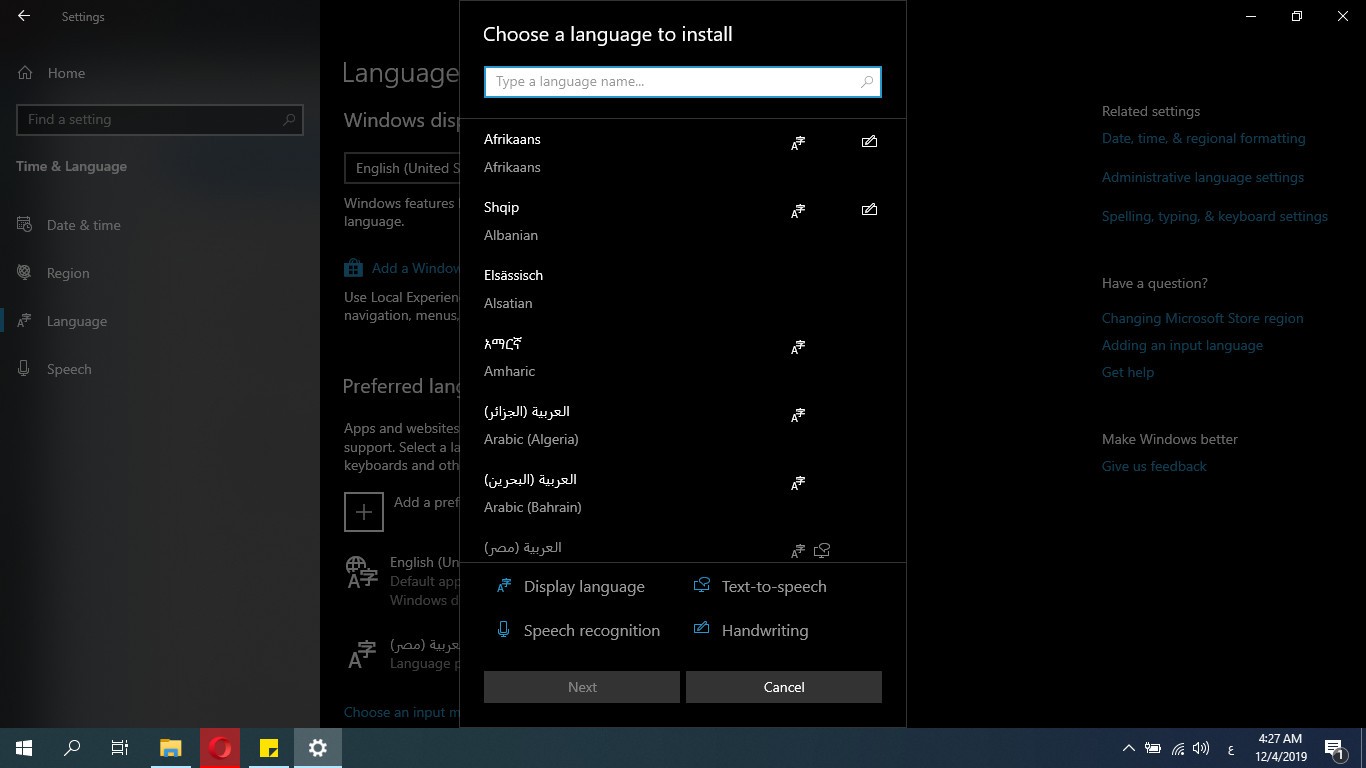The image size is (1366, 768).
Task: Open the Opera browser from the taskbar
Action: pos(220,748)
